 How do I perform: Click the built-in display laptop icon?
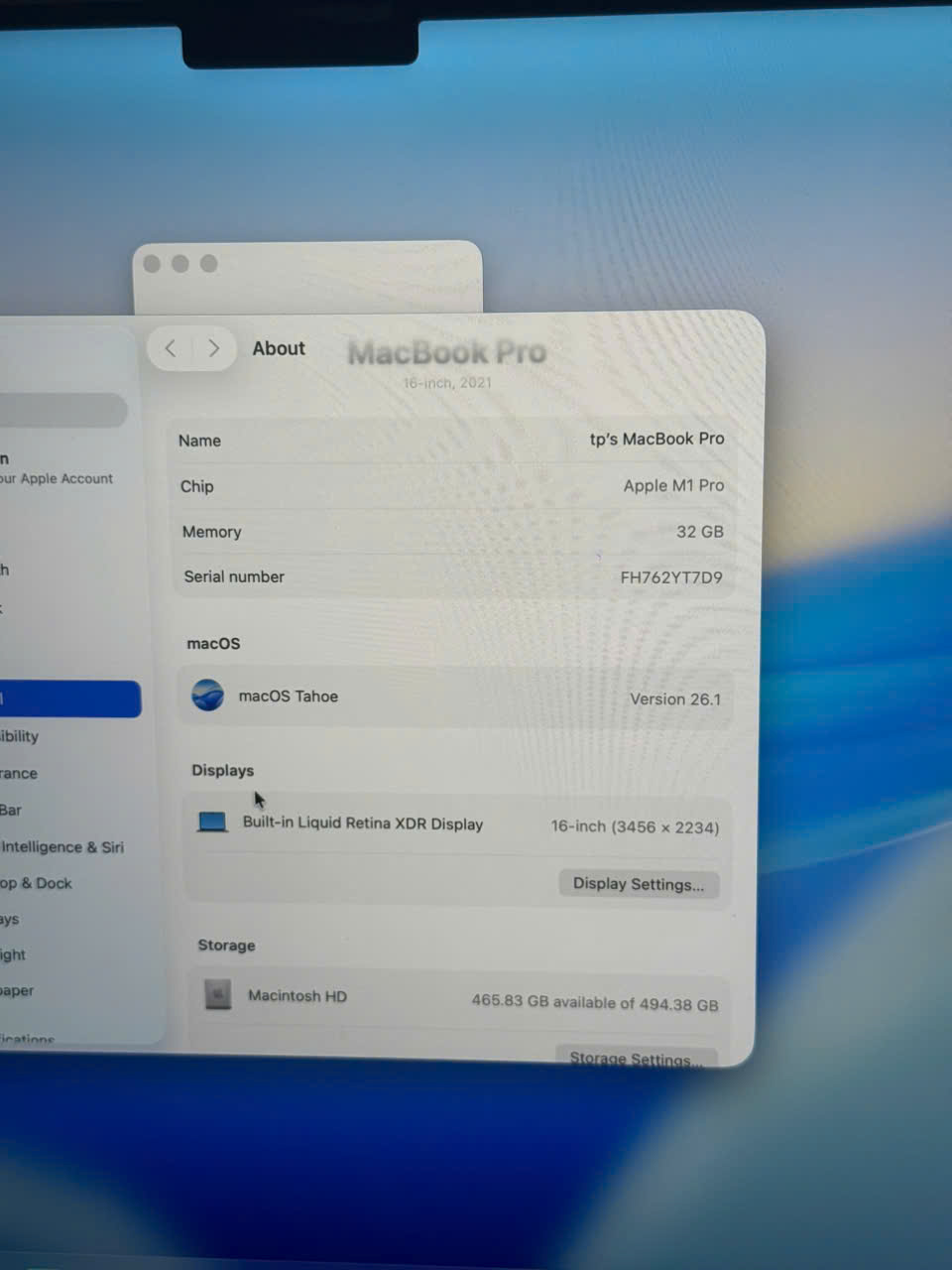(212, 823)
